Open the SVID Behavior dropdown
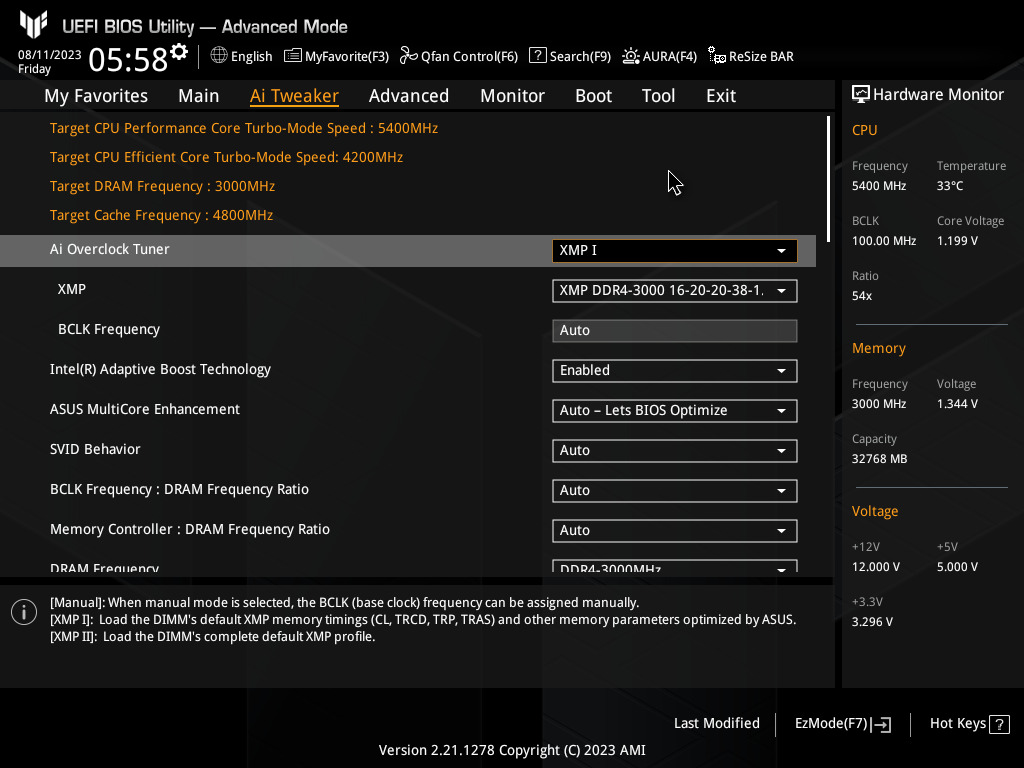 click(675, 451)
